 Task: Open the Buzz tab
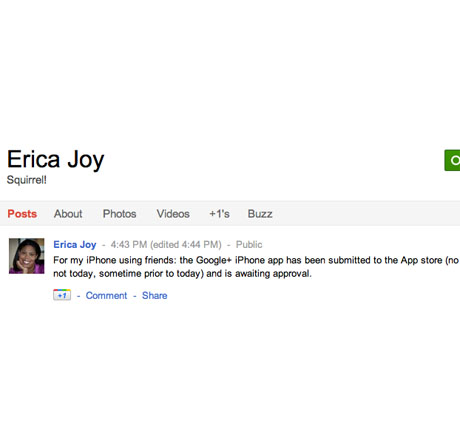[260, 214]
